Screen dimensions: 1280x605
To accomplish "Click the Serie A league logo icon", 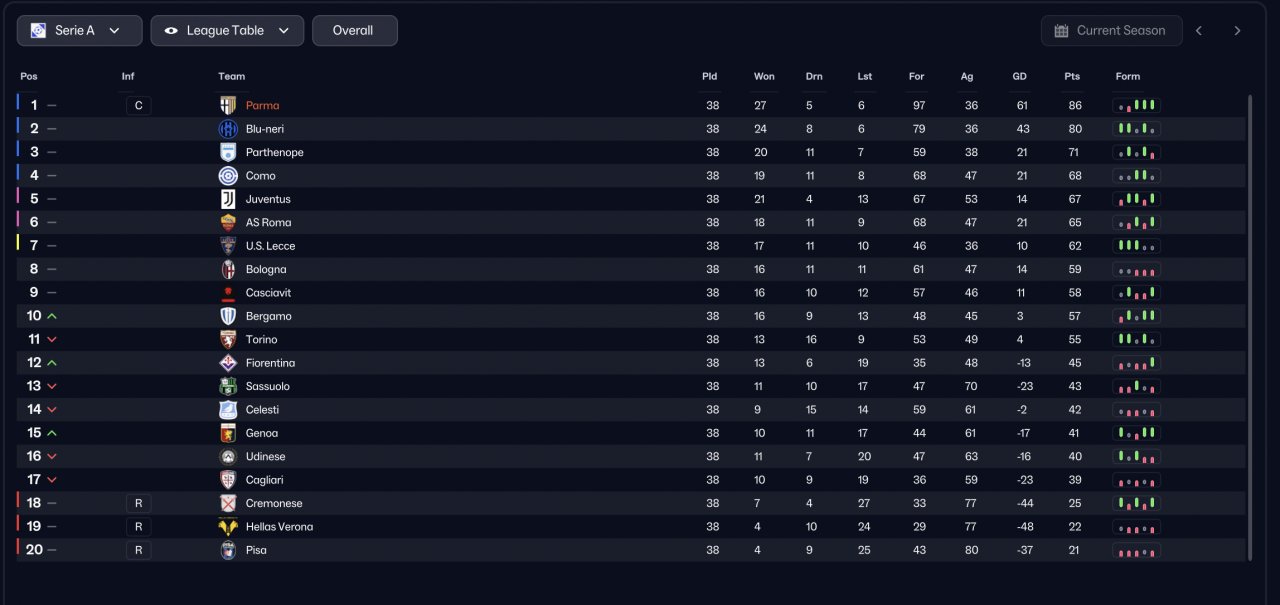I will (x=38, y=31).
